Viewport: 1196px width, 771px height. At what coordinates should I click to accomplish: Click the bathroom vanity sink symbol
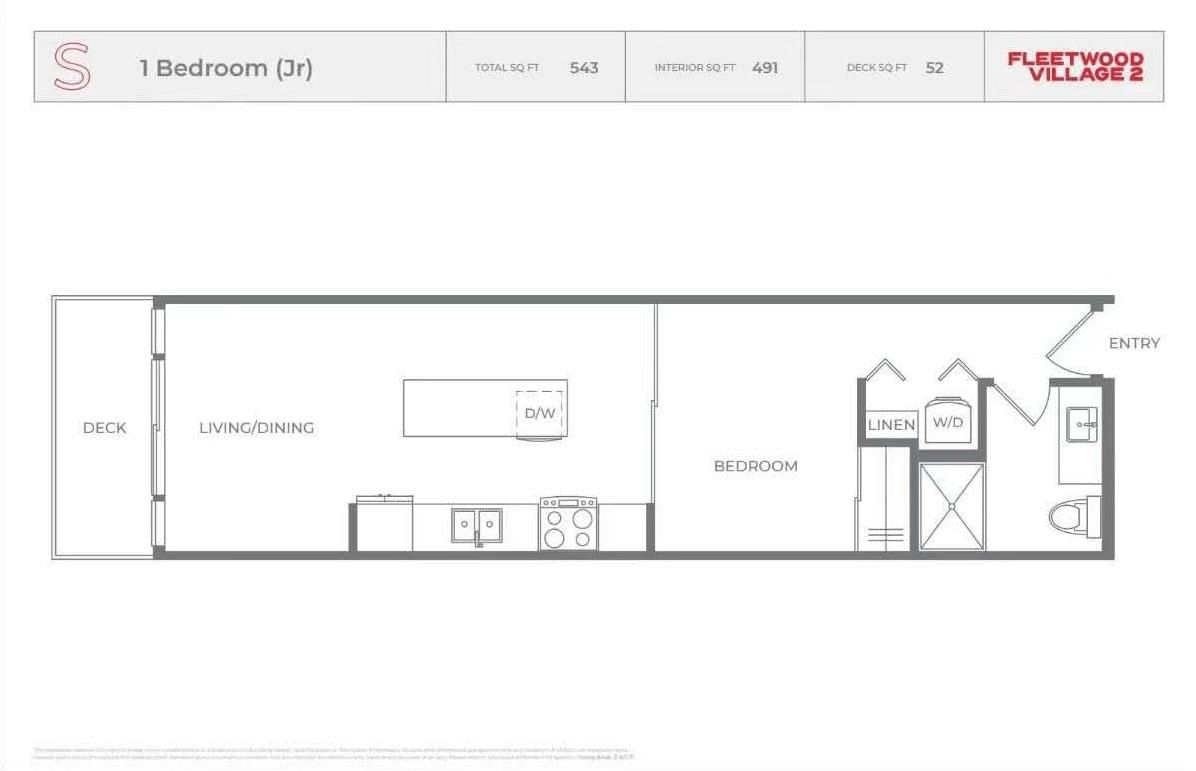point(1080,424)
